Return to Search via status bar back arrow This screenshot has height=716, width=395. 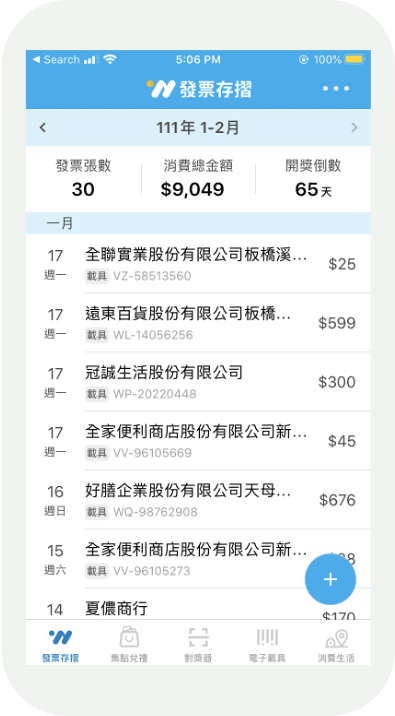tap(57, 59)
